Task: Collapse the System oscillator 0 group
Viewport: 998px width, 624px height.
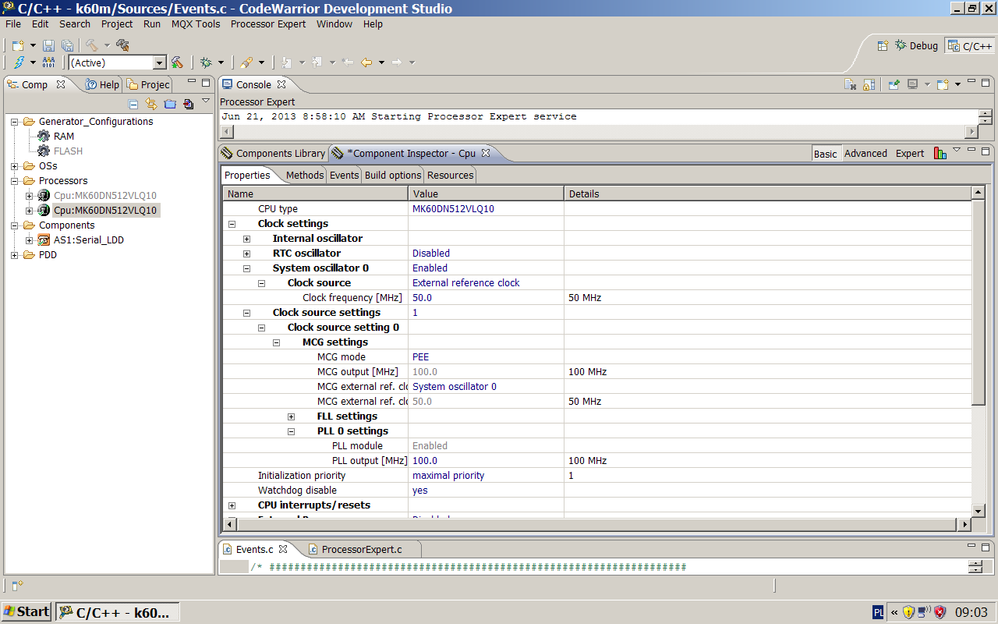Action: coord(247,269)
